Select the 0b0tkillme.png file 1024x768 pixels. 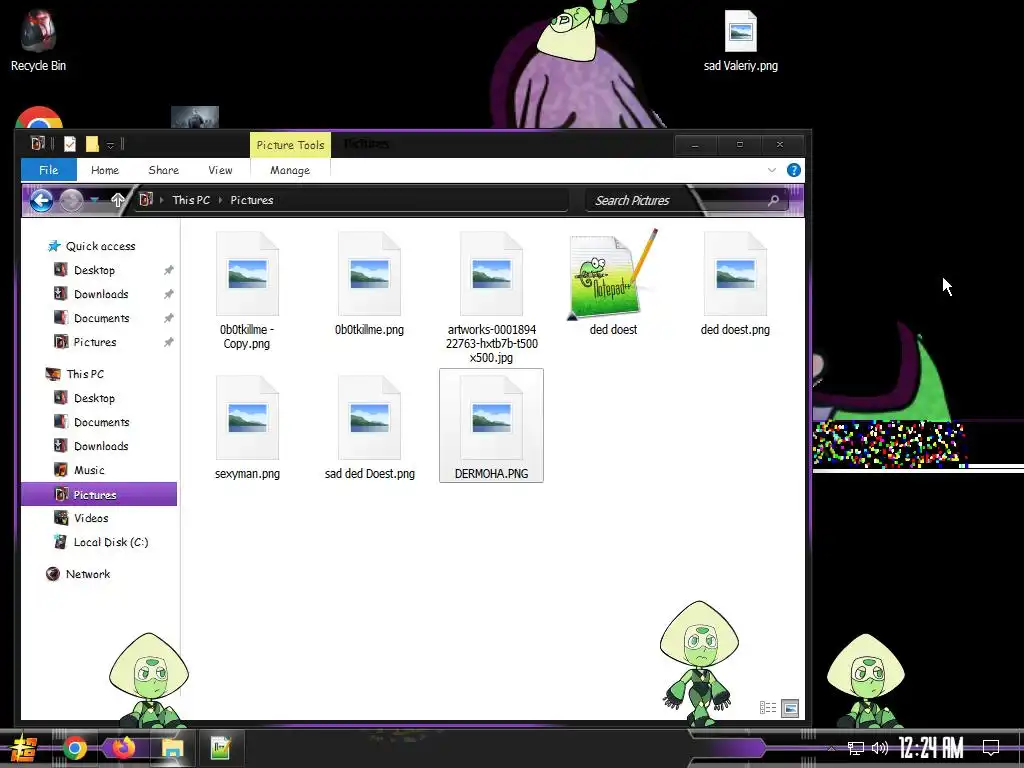point(369,284)
